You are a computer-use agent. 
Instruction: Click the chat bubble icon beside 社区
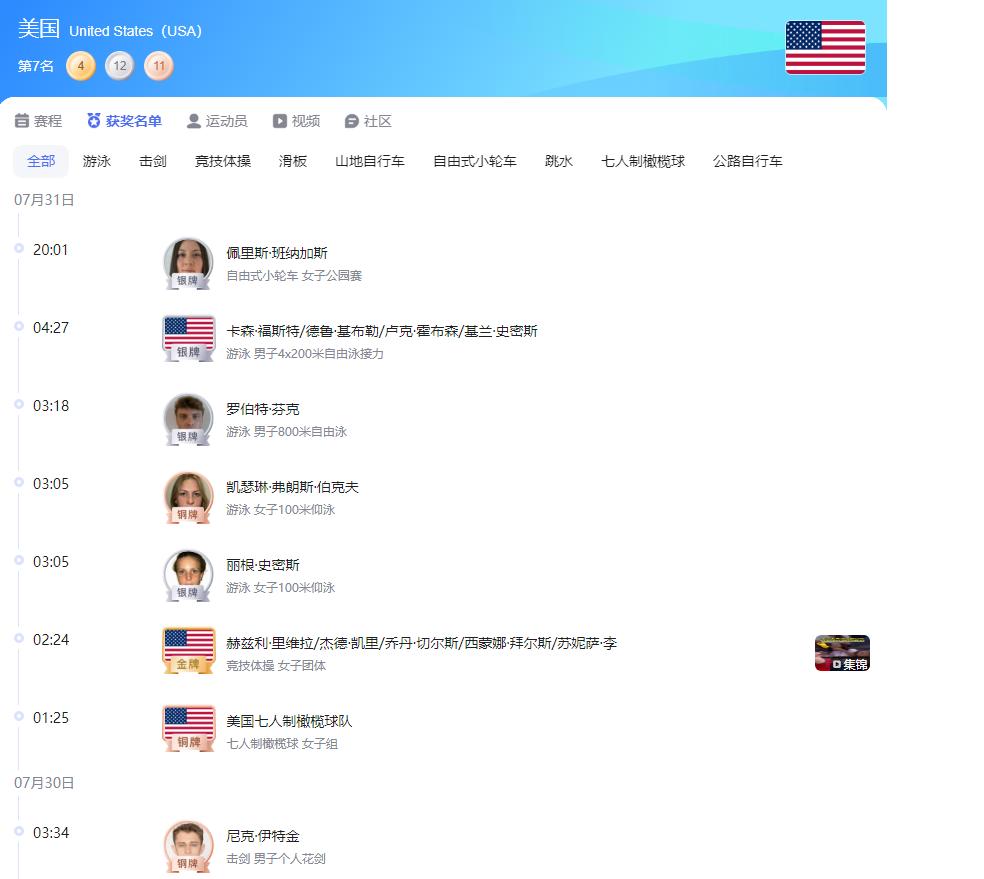pyautogui.click(x=352, y=121)
